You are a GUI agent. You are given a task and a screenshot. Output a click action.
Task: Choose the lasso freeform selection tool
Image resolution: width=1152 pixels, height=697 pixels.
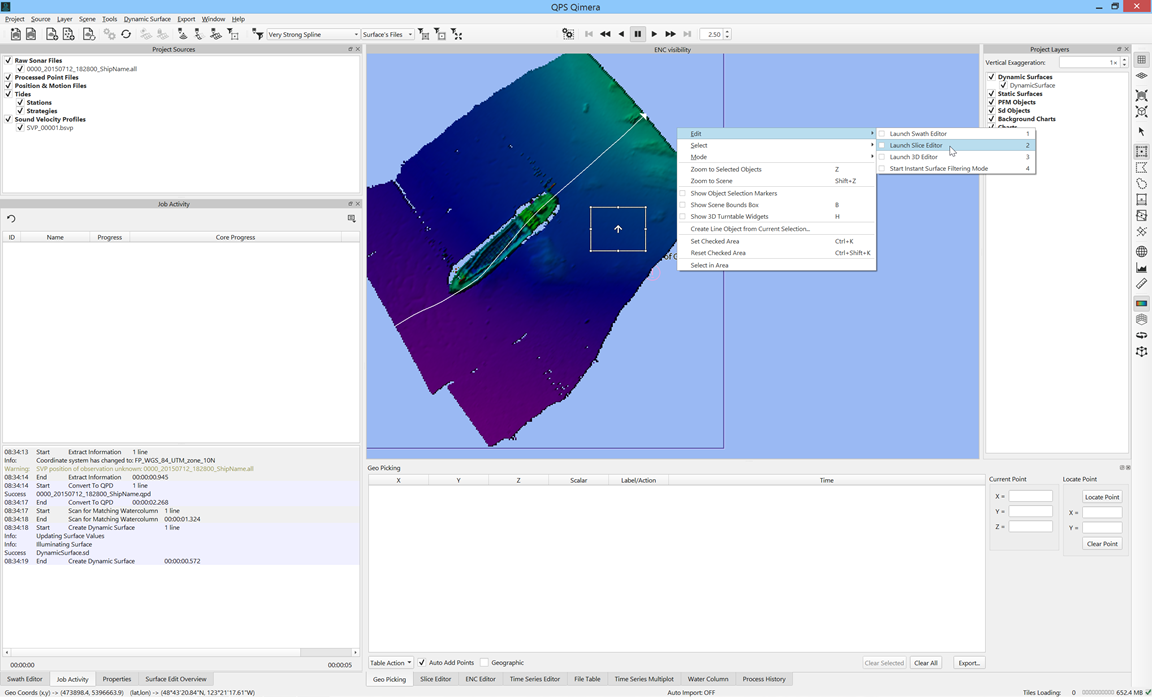tap(1141, 184)
